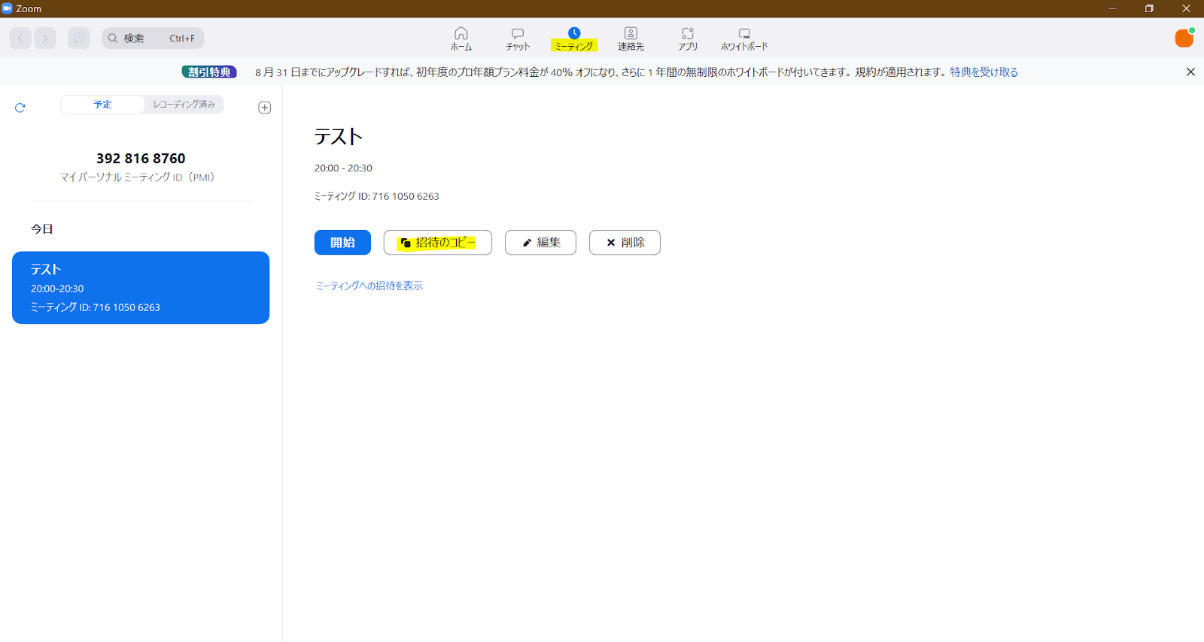Screen dimensions: 1204x642
Task: Open the Chat (チャット) tab
Action: point(518,39)
